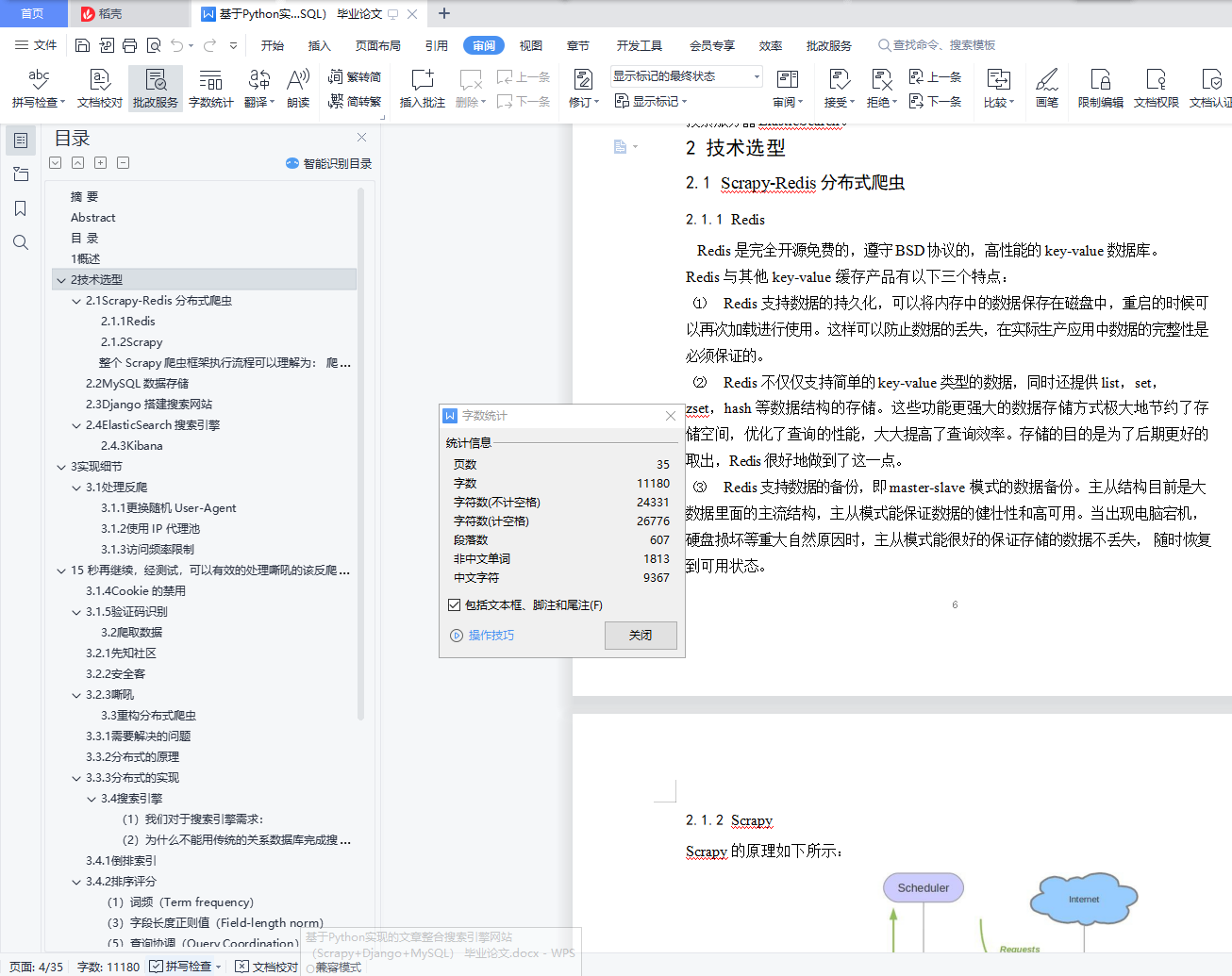Click the save icon in the quick toolbar
Viewport: 1232px width, 976px height.
82,45
